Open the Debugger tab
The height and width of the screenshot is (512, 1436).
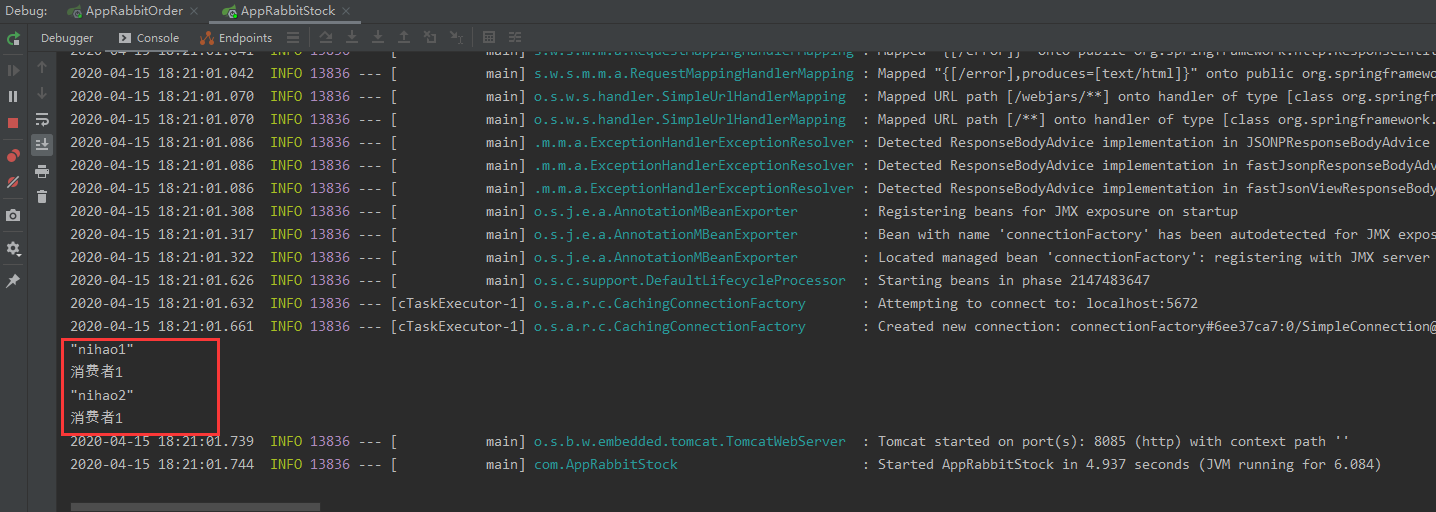tap(67, 38)
